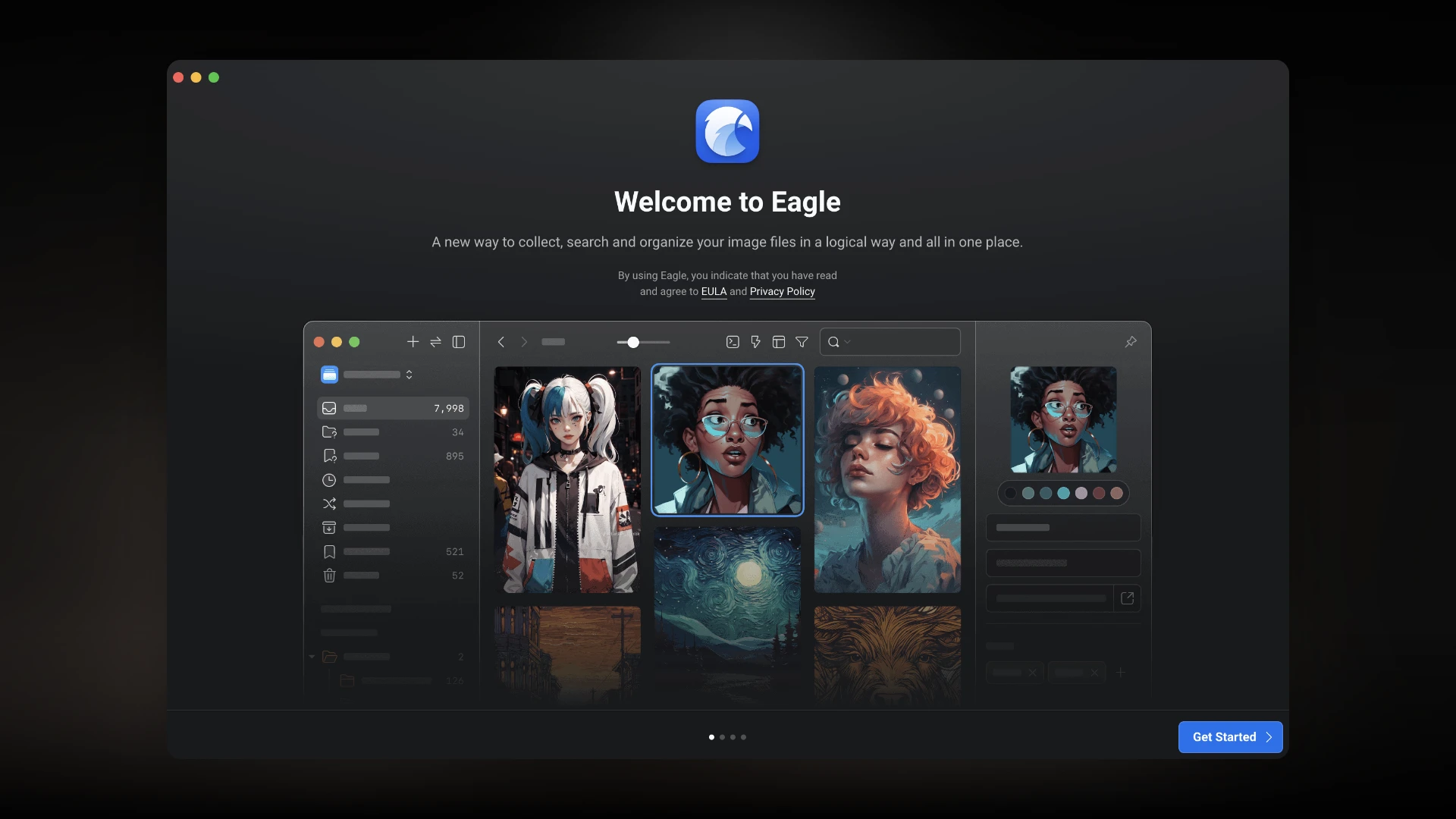The width and height of the screenshot is (1456, 819).
Task: Click the second notes field in the inspector
Action: click(1063, 563)
